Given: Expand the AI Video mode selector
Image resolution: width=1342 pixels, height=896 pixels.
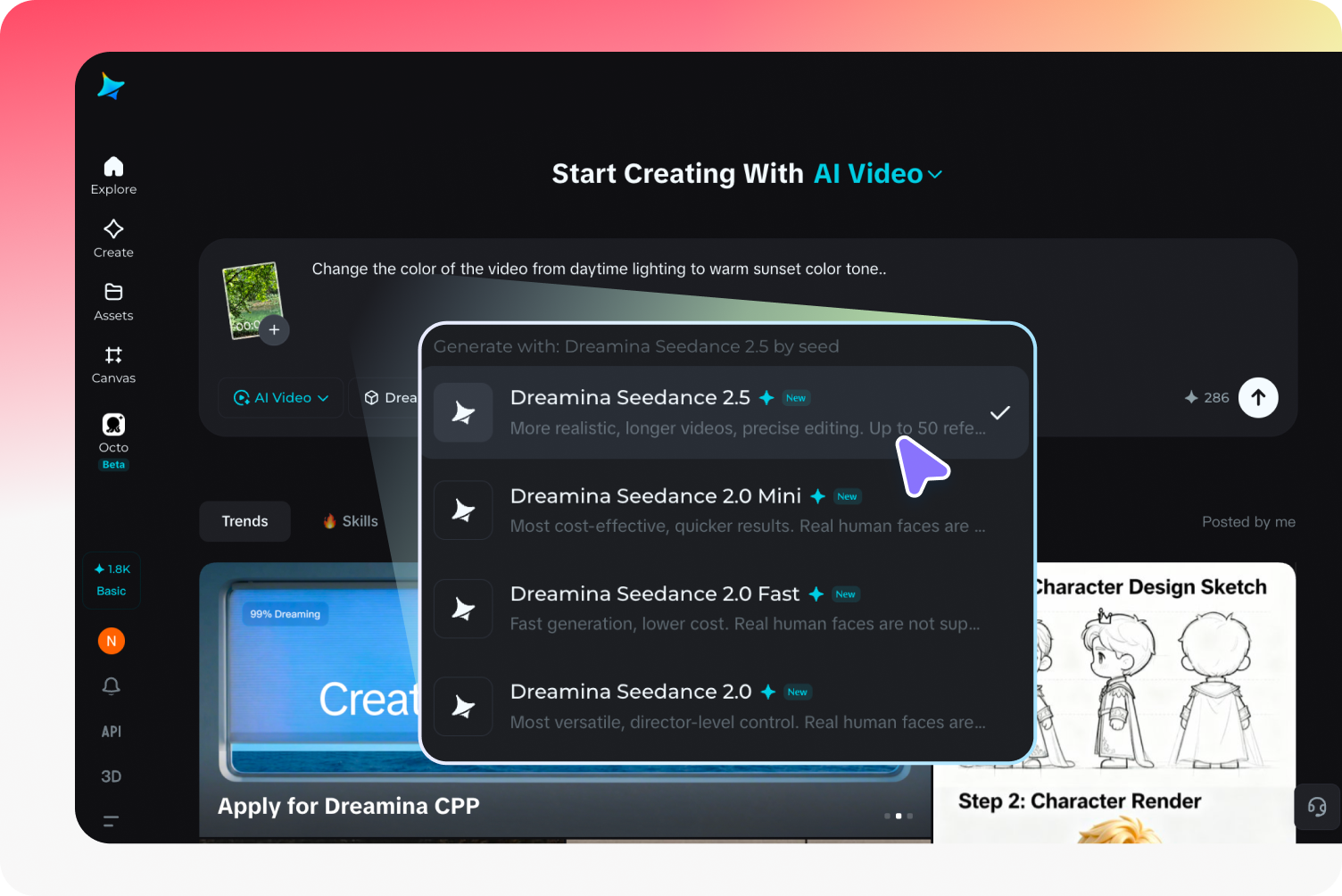Looking at the screenshot, I should click(x=281, y=398).
